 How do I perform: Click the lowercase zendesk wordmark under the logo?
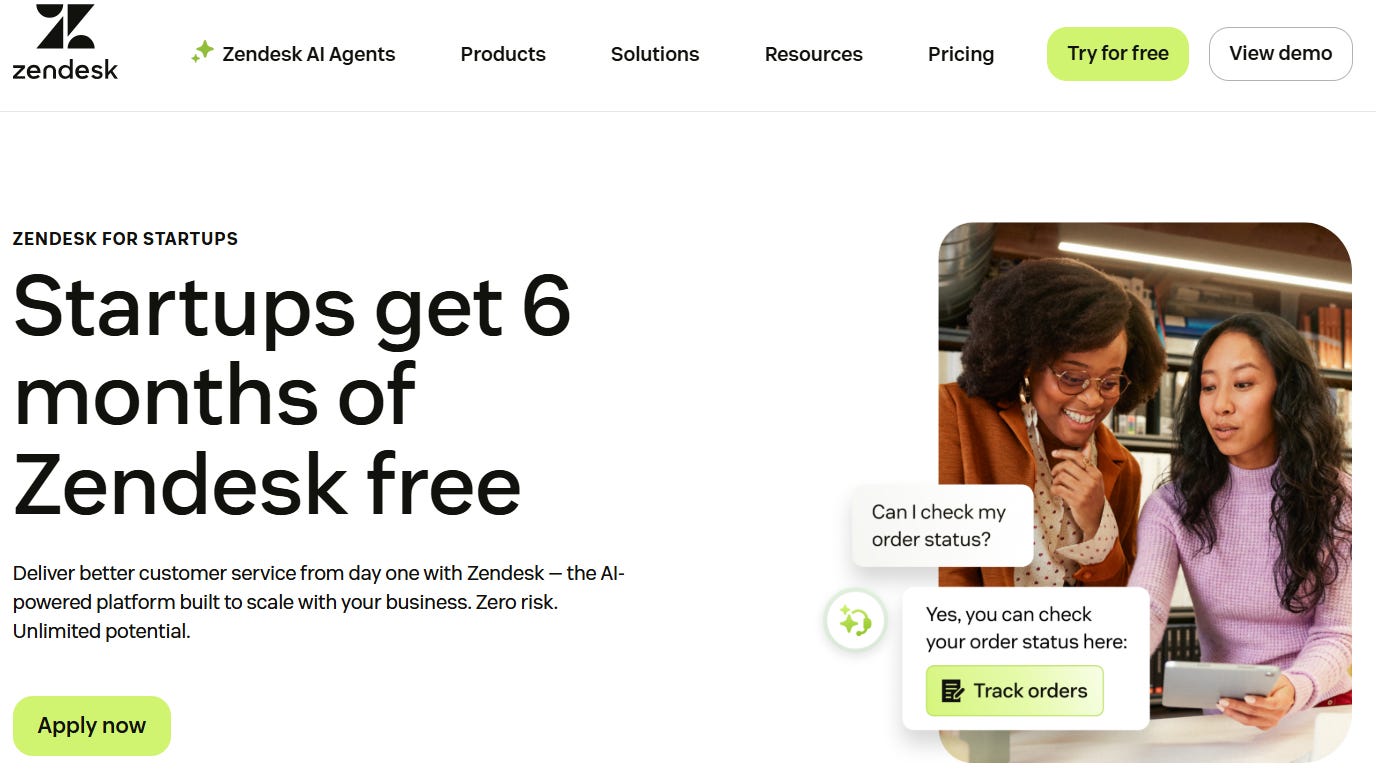65,69
